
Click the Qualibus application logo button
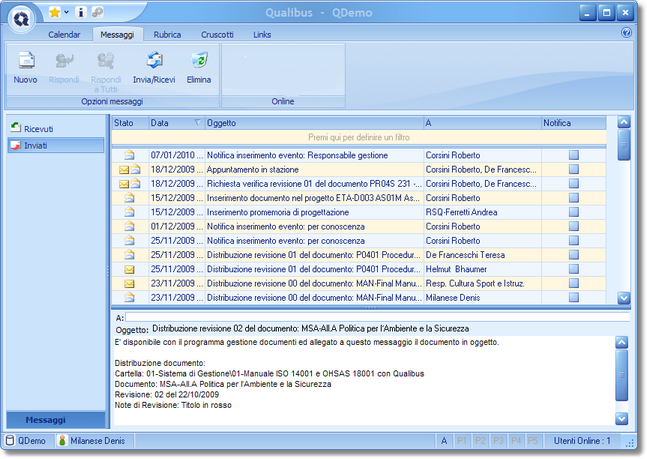[x=21, y=19]
